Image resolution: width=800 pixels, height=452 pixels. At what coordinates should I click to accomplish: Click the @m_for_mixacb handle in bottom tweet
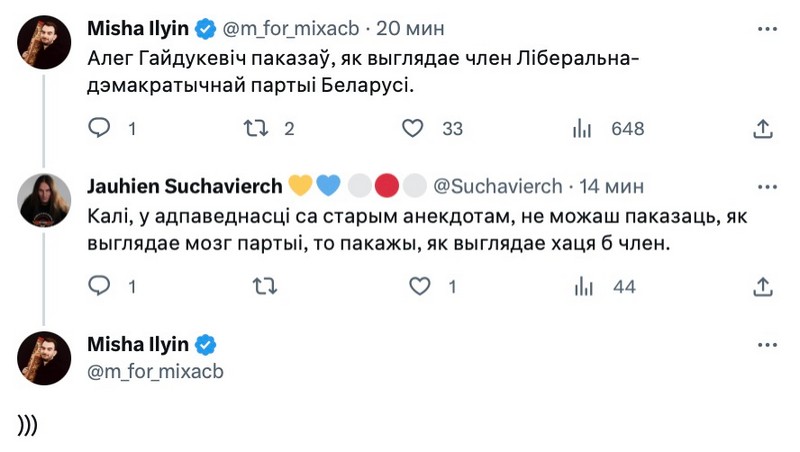(155, 372)
